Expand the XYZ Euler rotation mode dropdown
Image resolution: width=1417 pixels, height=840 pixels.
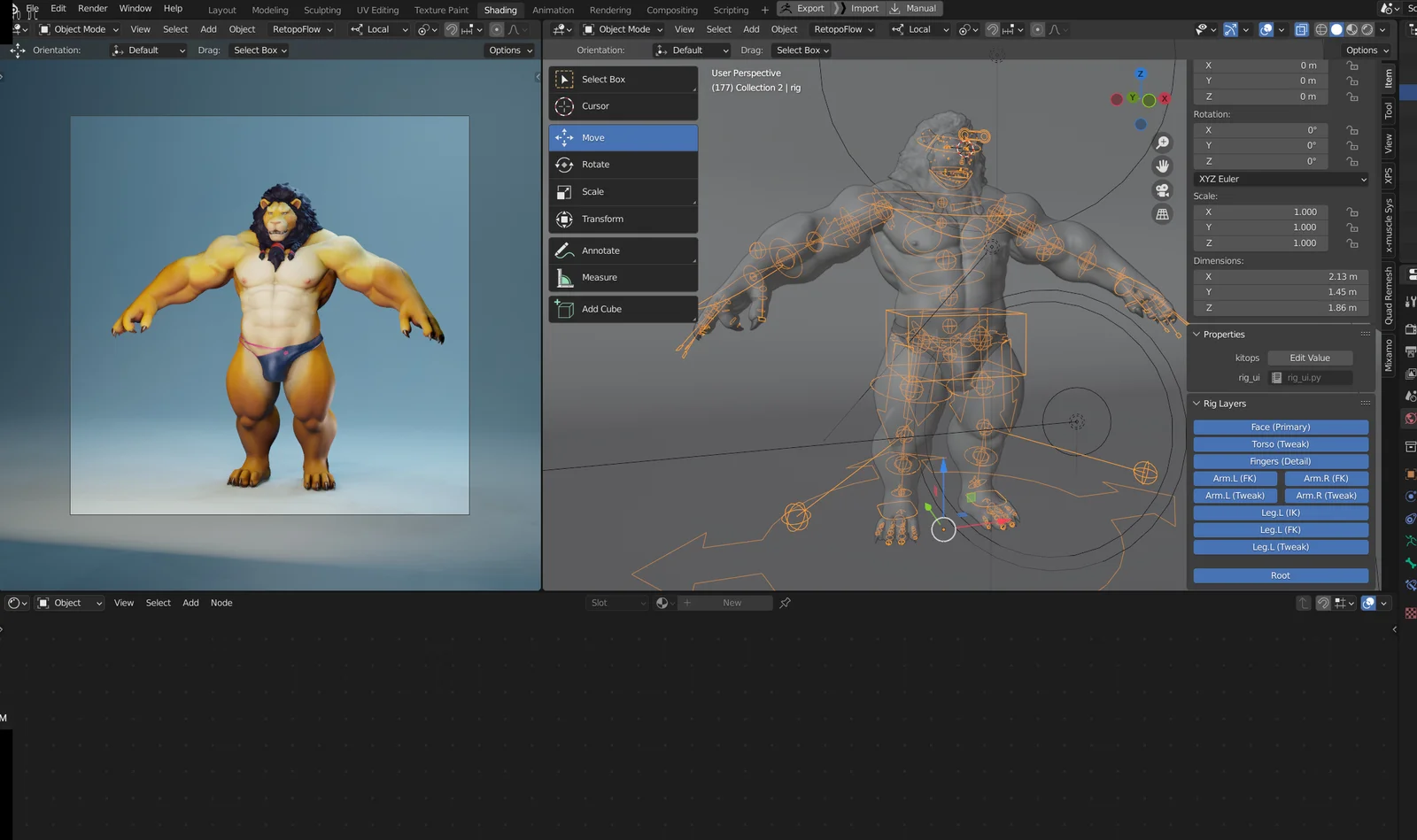(x=1280, y=179)
